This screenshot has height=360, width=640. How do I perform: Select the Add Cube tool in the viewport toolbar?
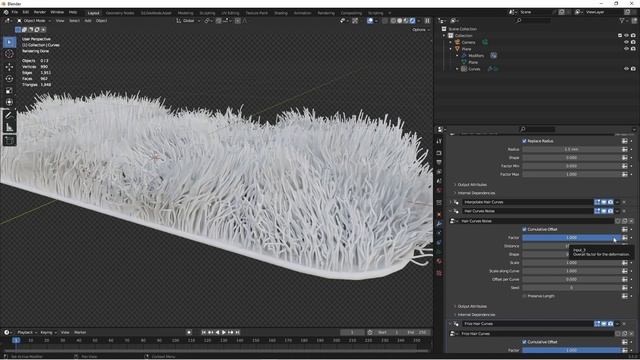[x=9, y=140]
